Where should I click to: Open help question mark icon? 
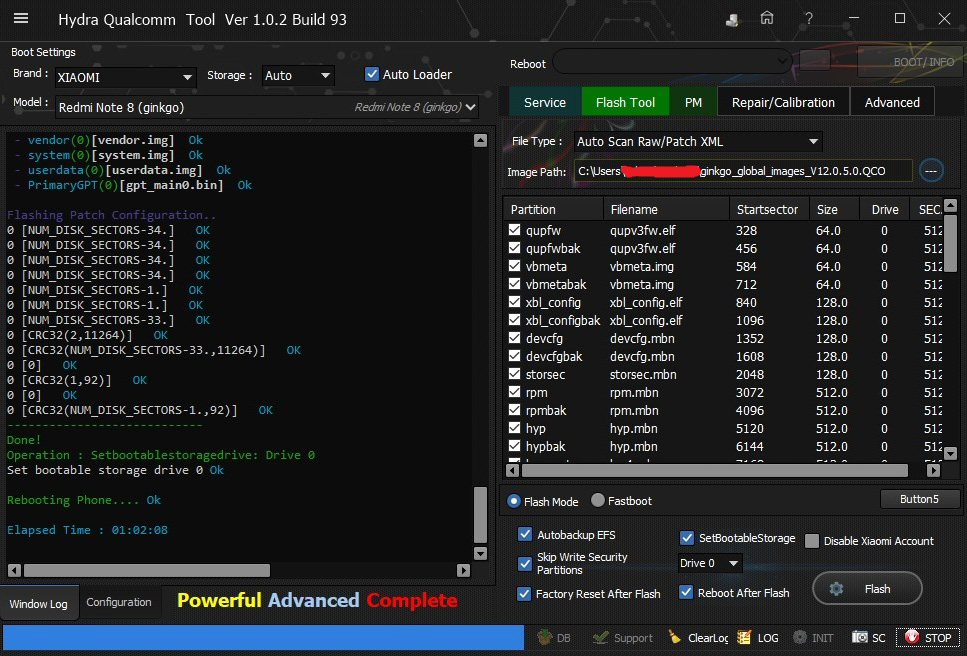(809, 18)
